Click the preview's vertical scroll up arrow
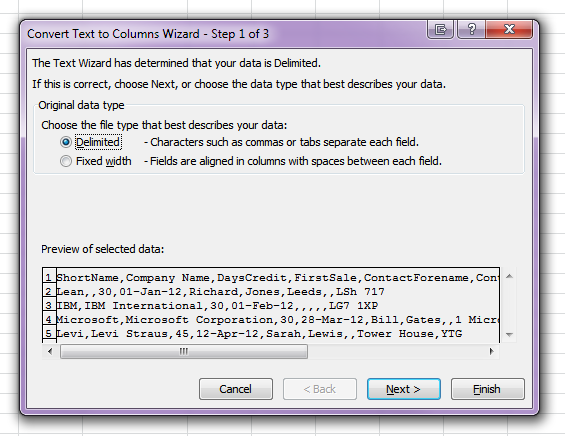This screenshot has width=565, height=436. 509,276
